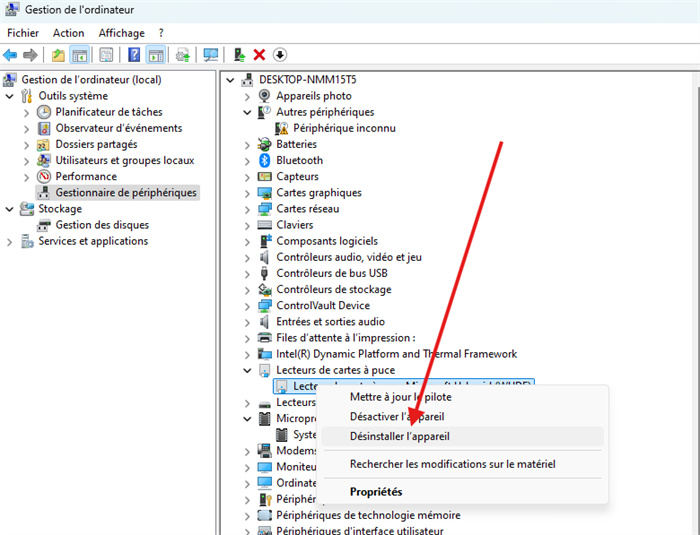Expand the Cartes réseau node
This screenshot has height=535, width=700.
tap(247, 209)
